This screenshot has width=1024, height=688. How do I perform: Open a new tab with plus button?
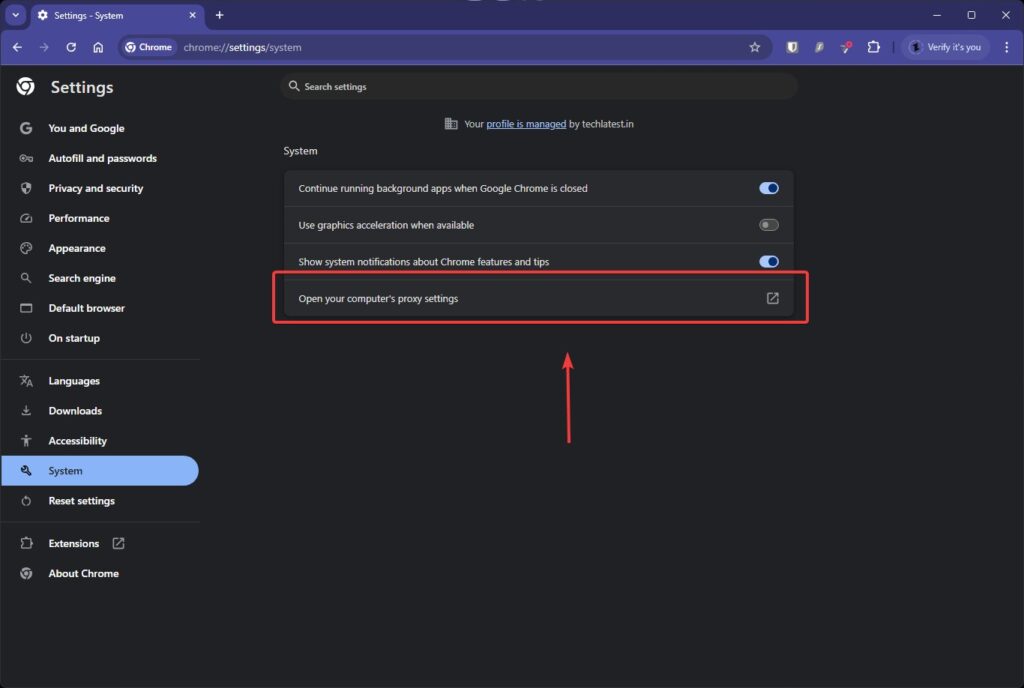tap(219, 15)
